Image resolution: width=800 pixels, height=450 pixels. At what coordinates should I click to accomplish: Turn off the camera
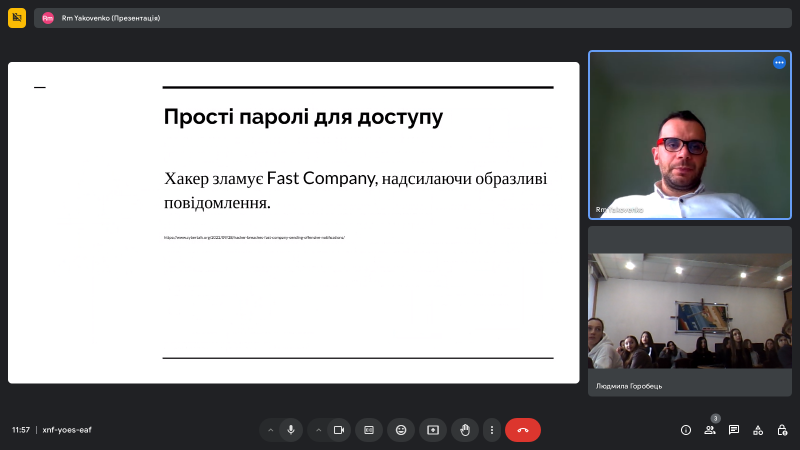339,430
